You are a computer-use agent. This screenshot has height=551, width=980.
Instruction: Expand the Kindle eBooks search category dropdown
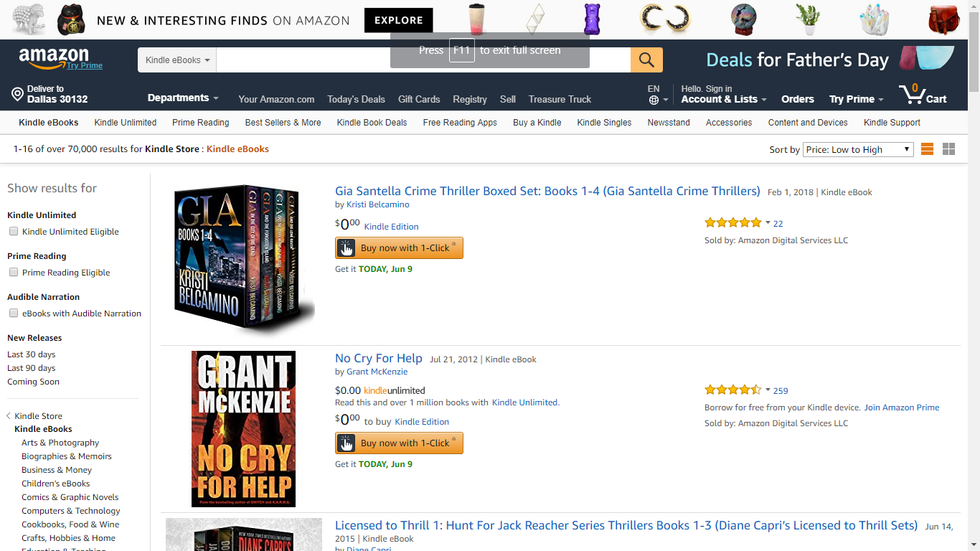click(178, 60)
